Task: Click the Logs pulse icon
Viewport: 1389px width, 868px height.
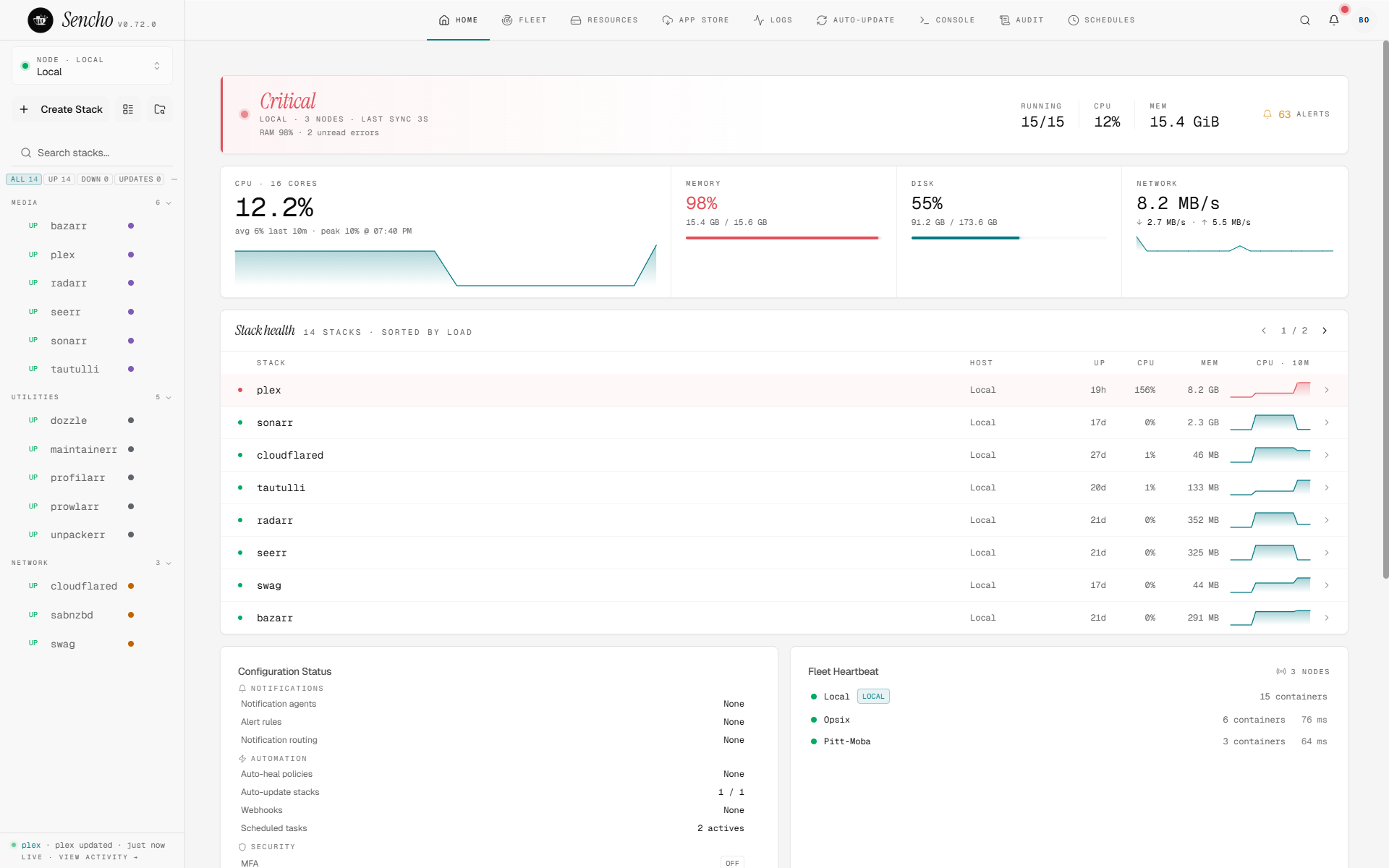Action: pos(759,20)
